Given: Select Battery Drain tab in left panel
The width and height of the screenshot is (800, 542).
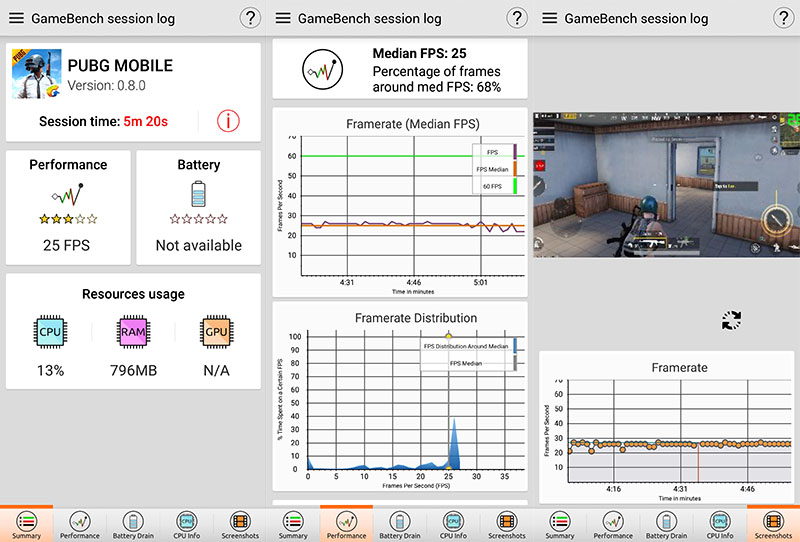Looking at the screenshot, I should click(x=133, y=525).
